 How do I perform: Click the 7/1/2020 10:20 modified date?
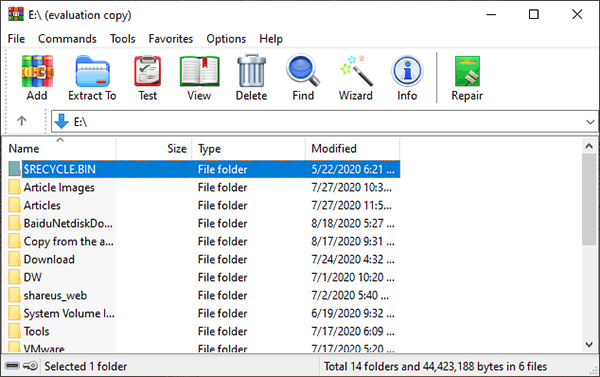(353, 277)
